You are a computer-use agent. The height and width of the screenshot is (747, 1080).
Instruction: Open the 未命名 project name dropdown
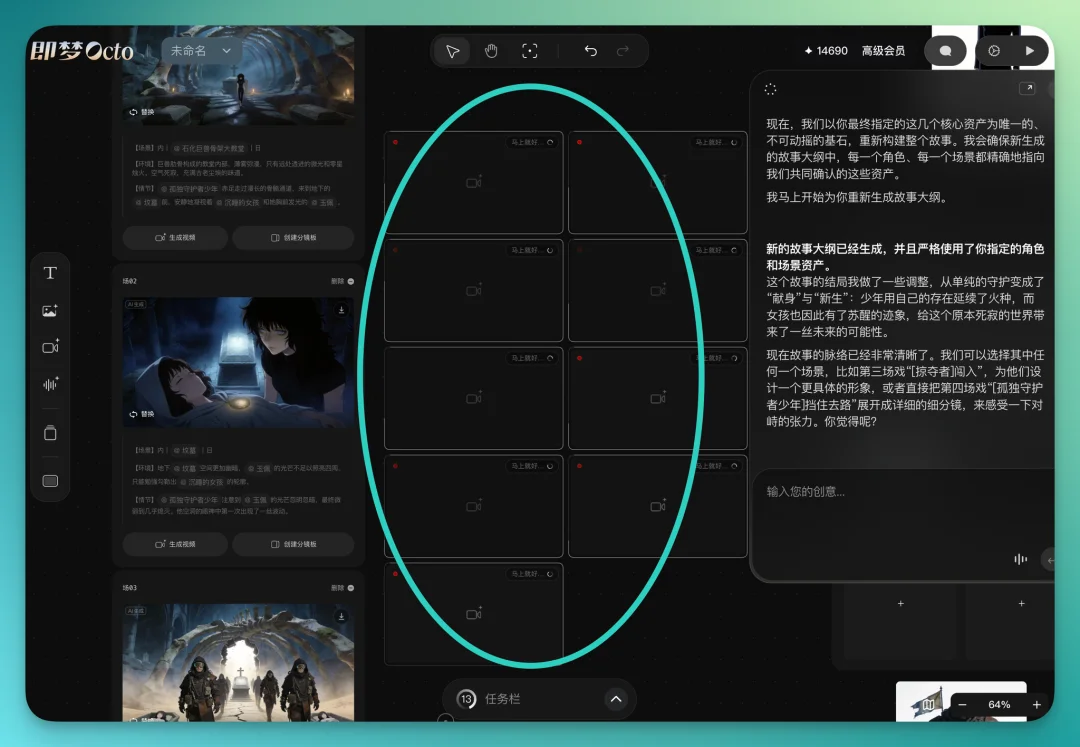[x=201, y=50]
